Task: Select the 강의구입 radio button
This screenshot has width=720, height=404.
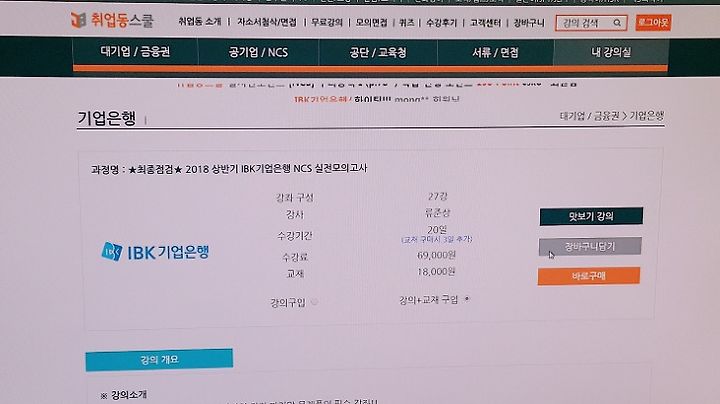Action: (x=315, y=302)
